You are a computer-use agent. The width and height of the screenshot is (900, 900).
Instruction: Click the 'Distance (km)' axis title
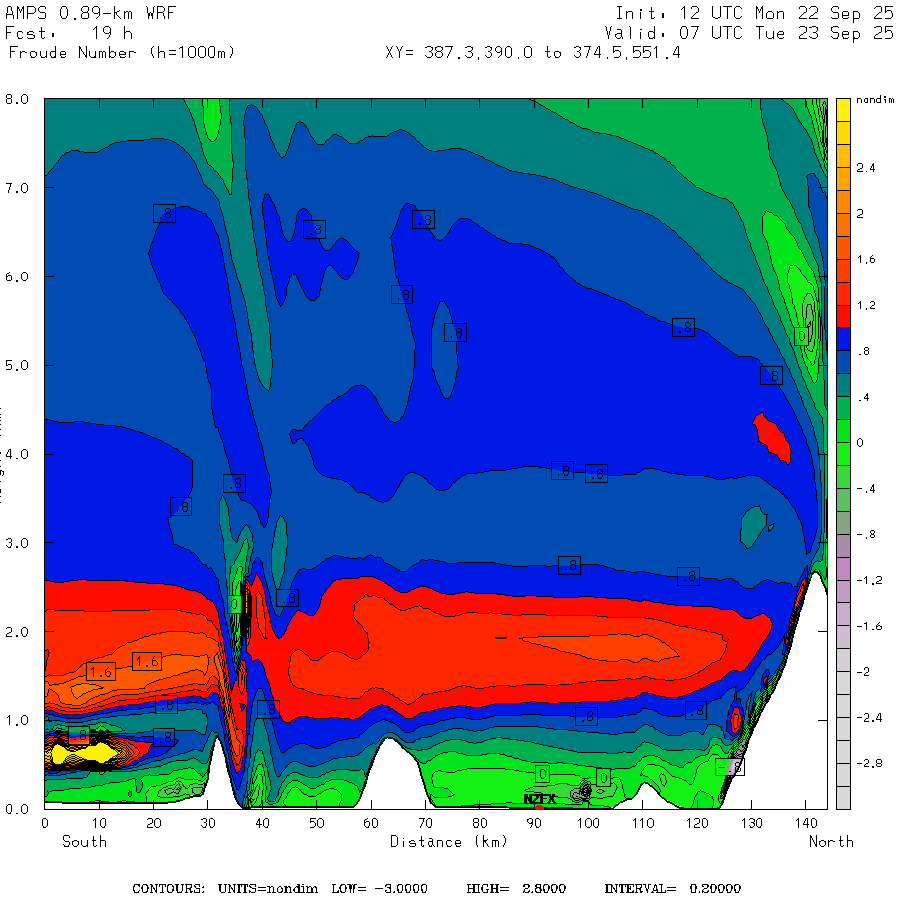click(x=449, y=842)
